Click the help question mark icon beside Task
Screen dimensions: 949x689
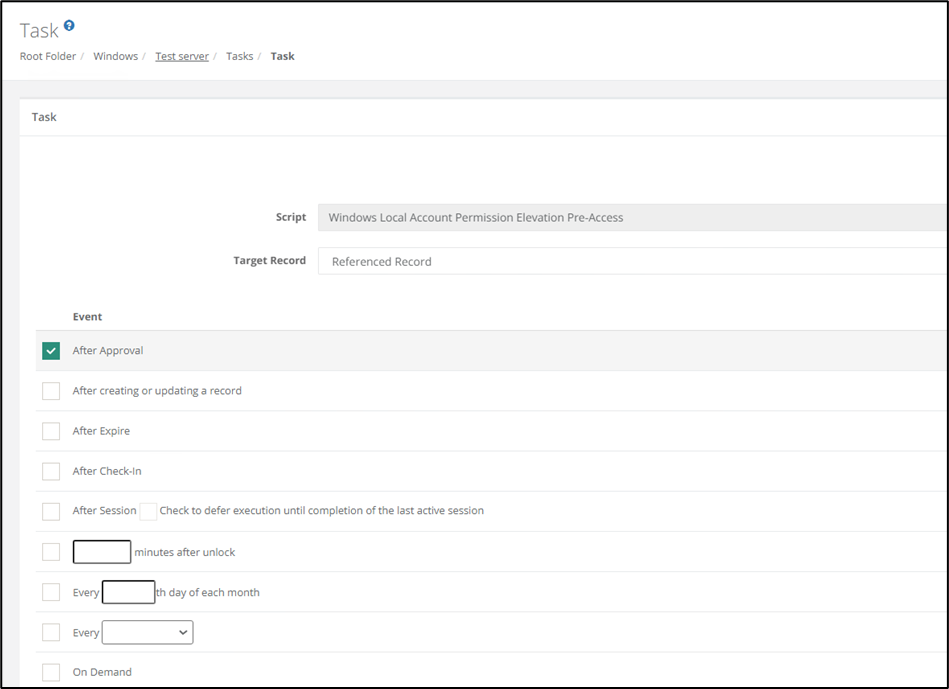coord(69,26)
